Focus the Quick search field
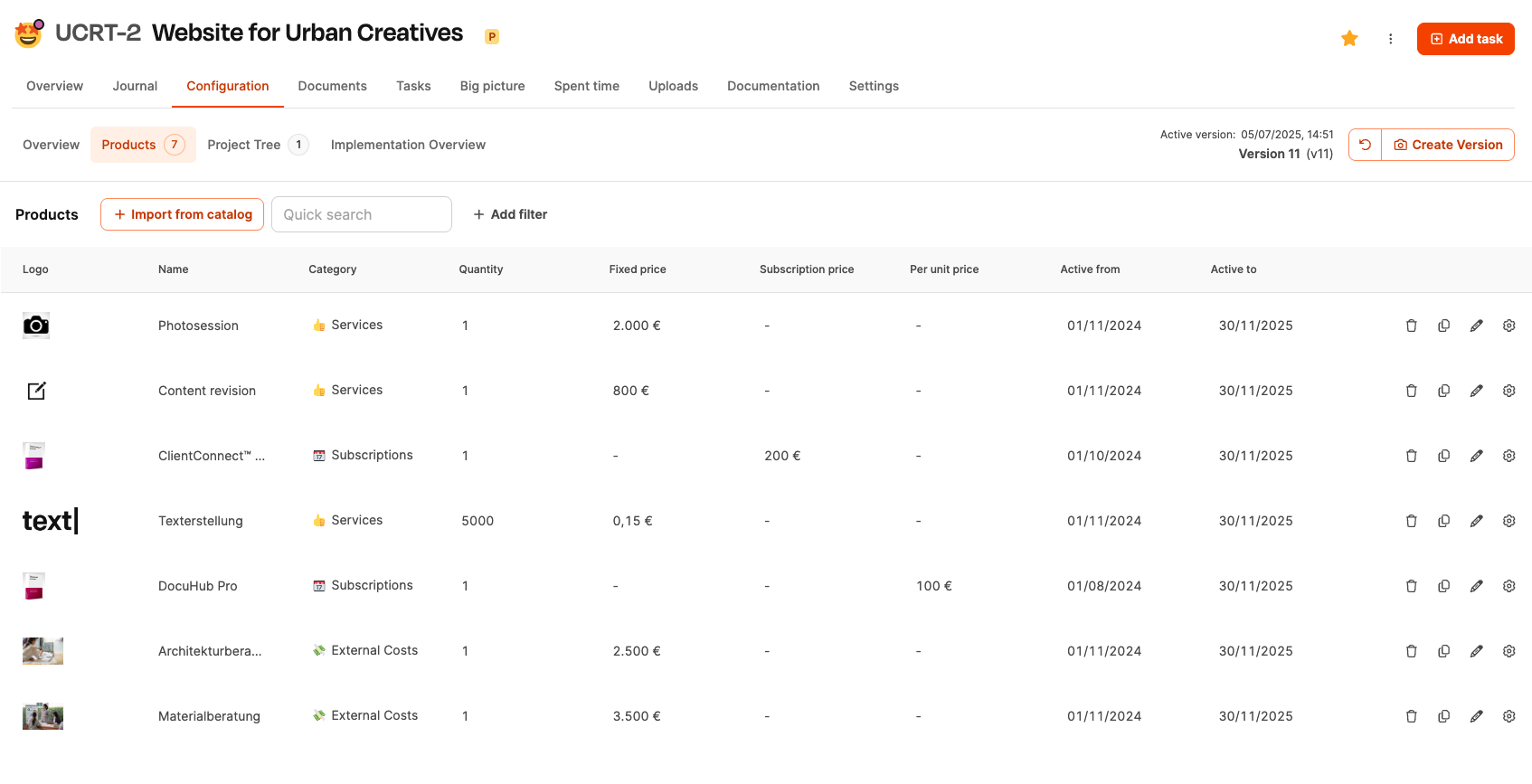Image resolution: width=1532 pixels, height=784 pixels. click(x=361, y=214)
